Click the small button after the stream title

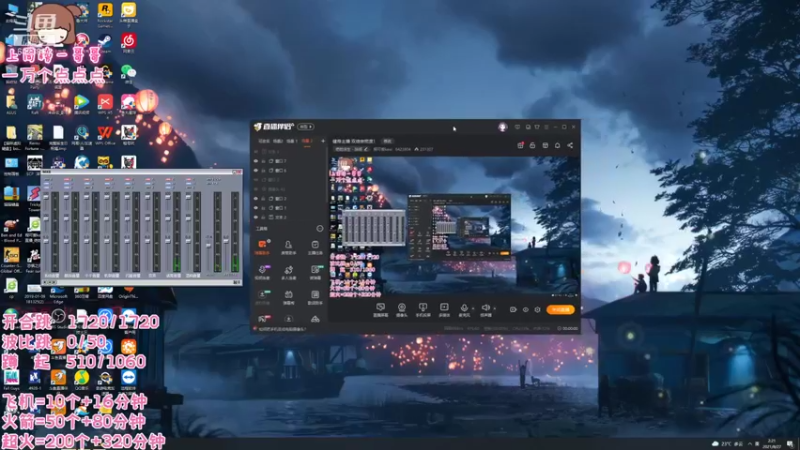(388, 141)
